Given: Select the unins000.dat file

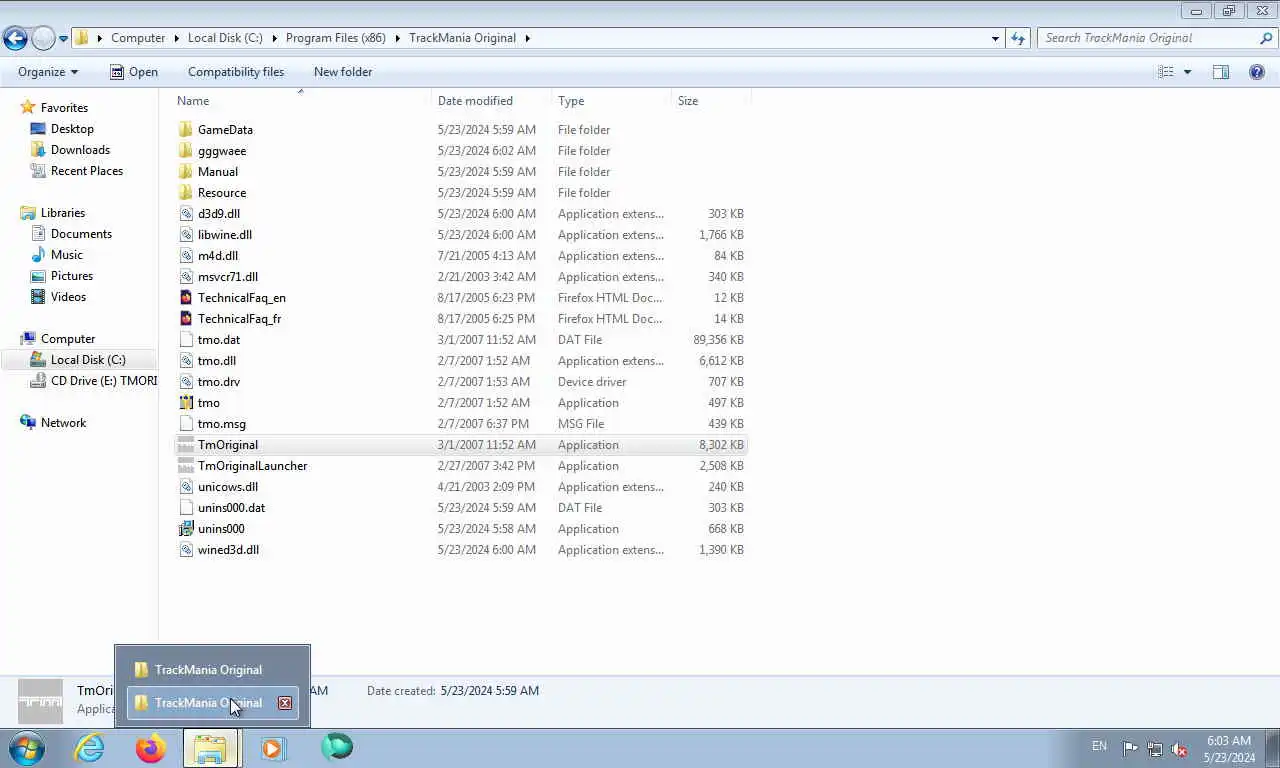Looking at the screenshot, I should point(461,508).
